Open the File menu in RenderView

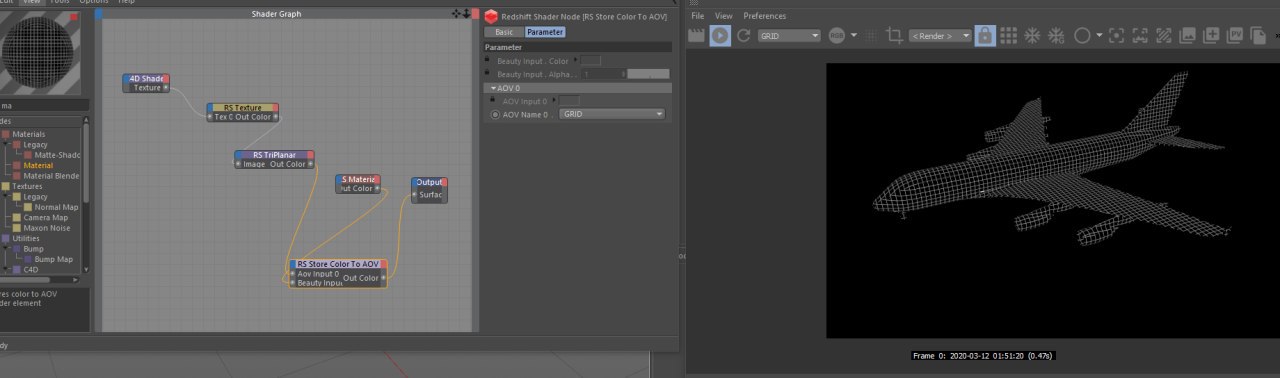pos(697,16)
